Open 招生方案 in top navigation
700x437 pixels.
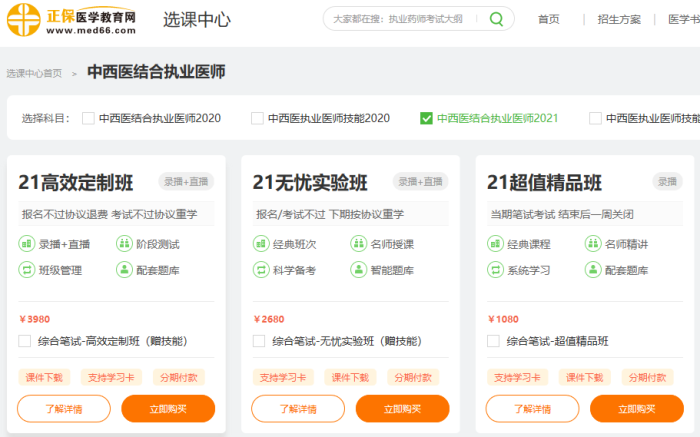click(618, 19)
